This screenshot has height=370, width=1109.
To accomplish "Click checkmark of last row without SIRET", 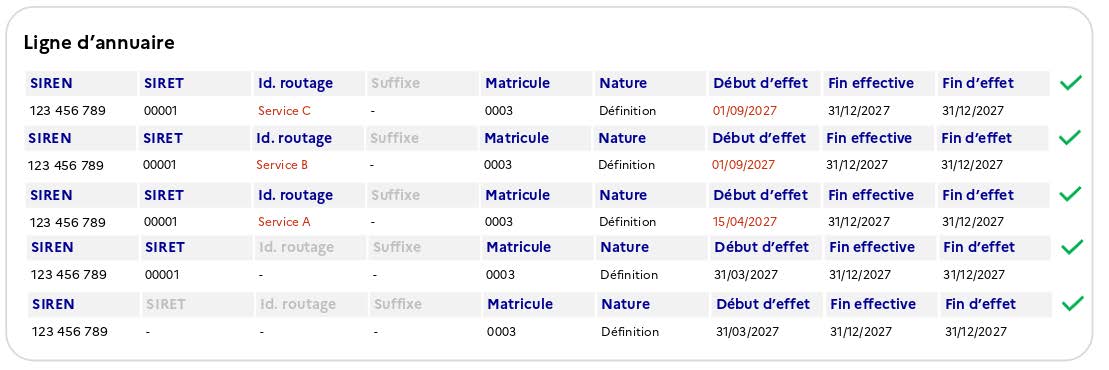I will pyautogui.click(x=1073, y=304).
